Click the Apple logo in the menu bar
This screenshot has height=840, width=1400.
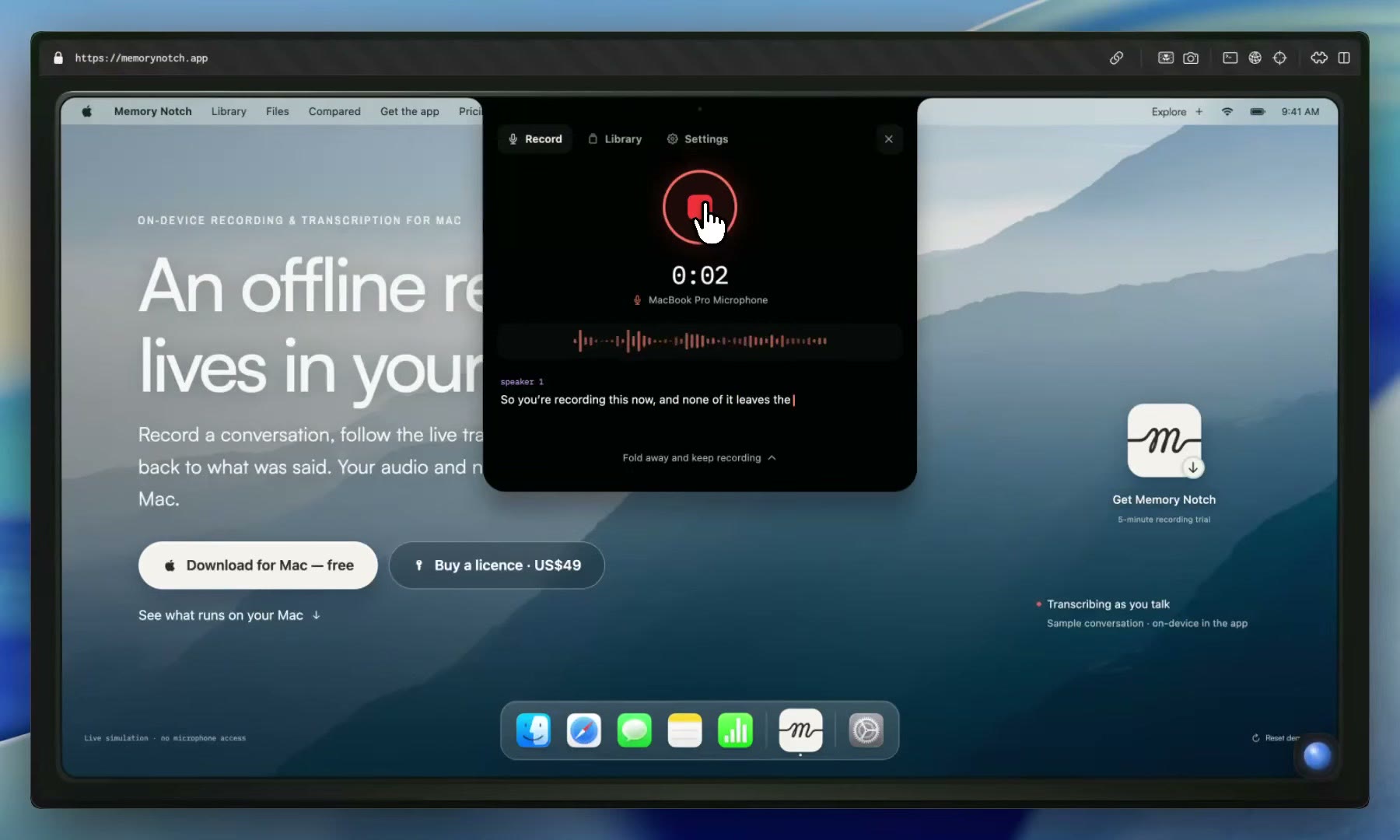(87, 111)
